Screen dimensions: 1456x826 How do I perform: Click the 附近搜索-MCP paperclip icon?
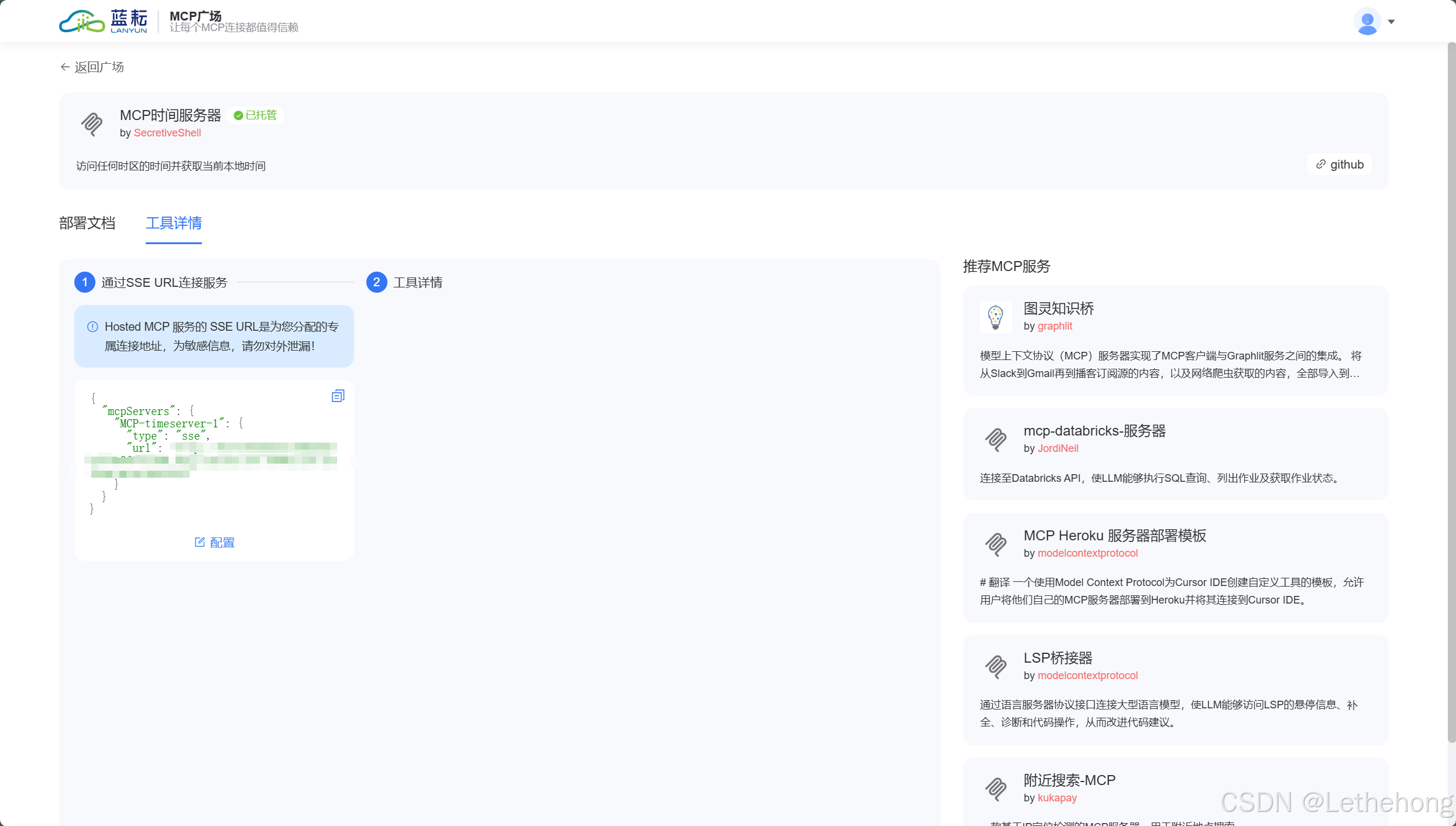(995, 789)
